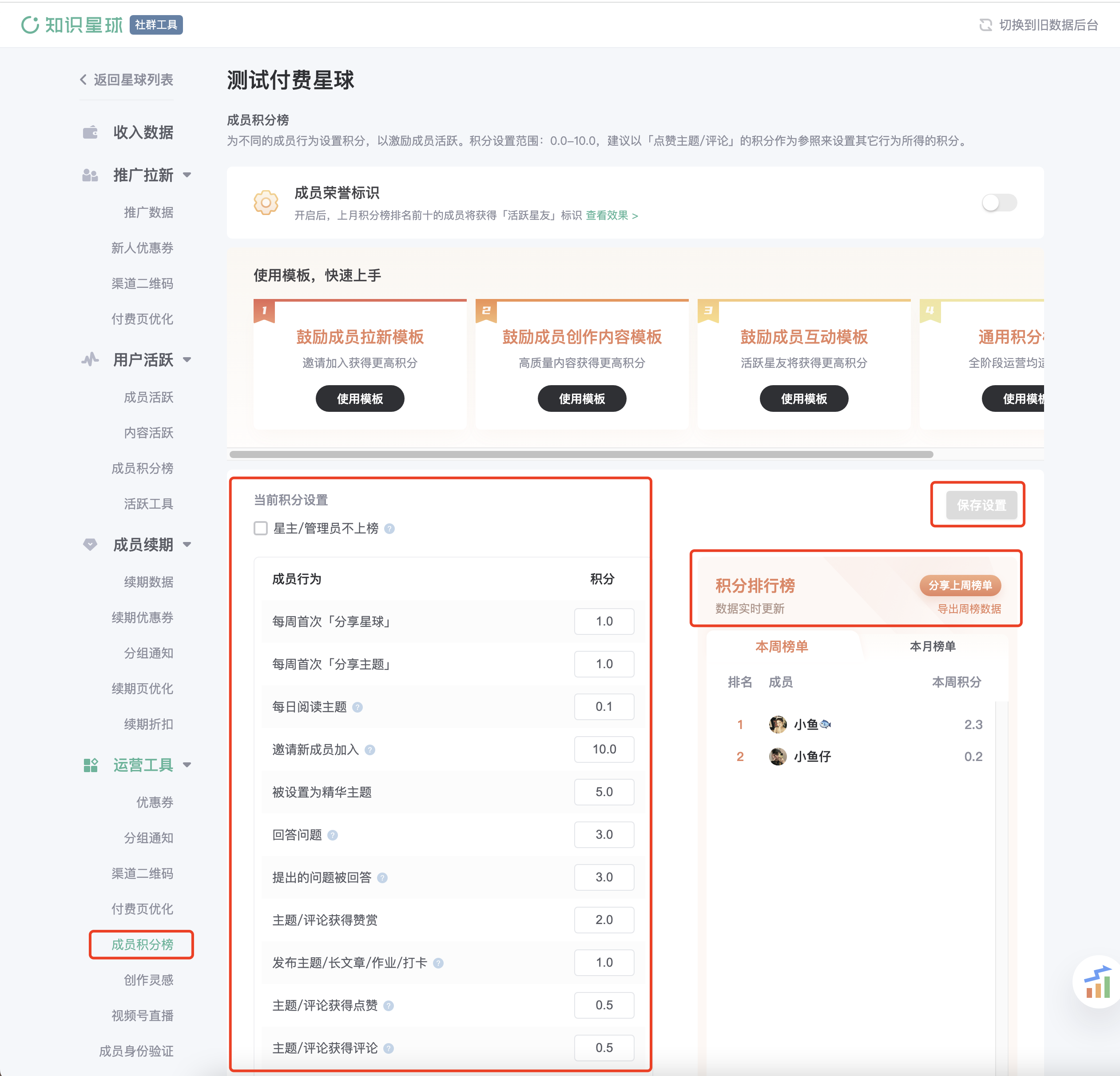Click help icon next to 主题/评论获得点赞
1120x1076 pixels.
[x=389, y=1006]
